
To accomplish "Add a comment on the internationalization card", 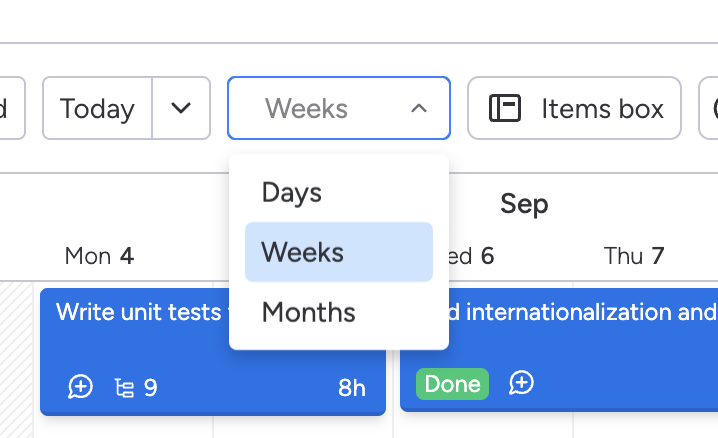I will pos(521,383).
